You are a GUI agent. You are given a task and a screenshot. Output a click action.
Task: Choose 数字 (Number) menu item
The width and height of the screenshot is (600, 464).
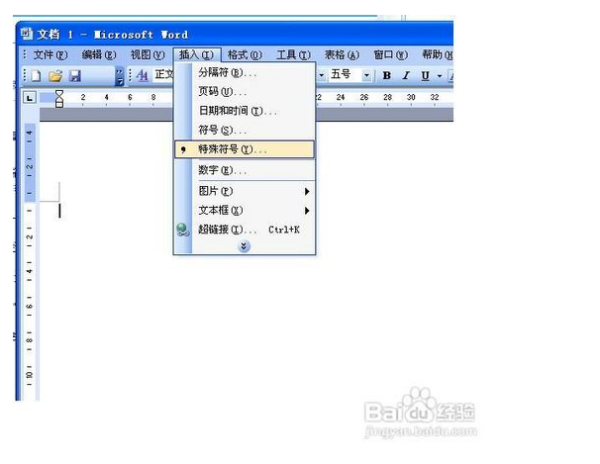pos(244,170)
